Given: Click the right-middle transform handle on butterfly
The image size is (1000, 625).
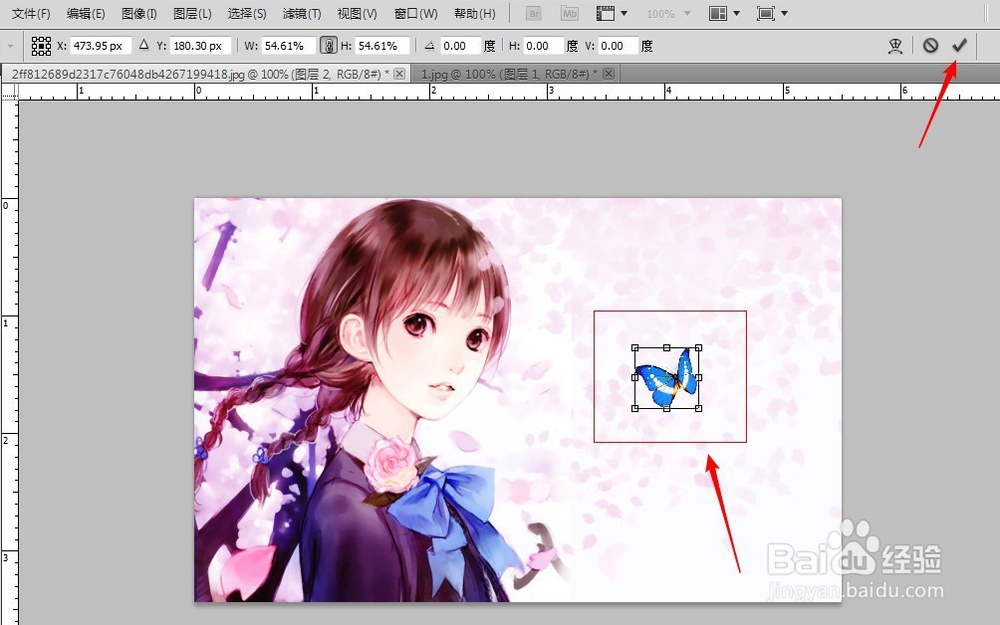Looking at the screenshot, I should (698, 378).
